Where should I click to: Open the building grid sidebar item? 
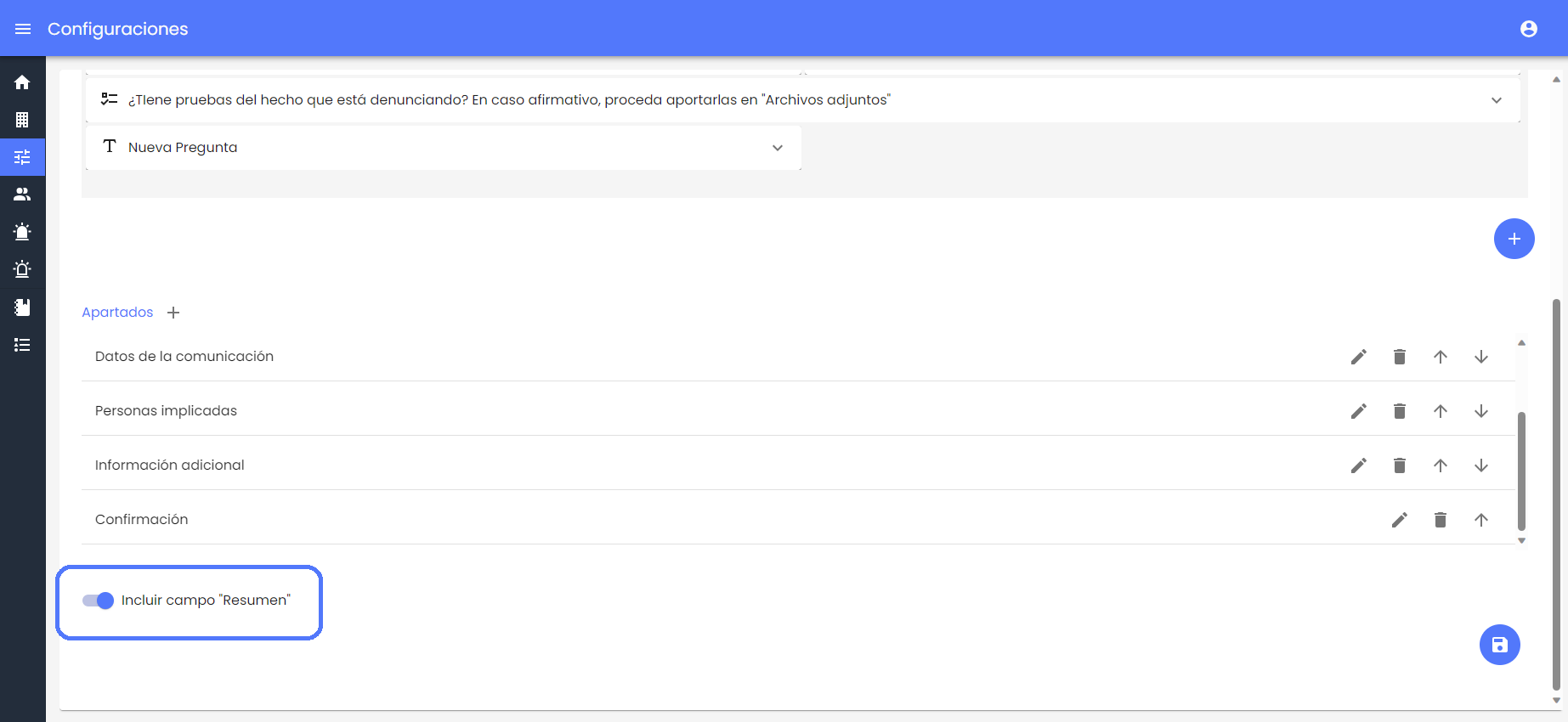point(22,120)
